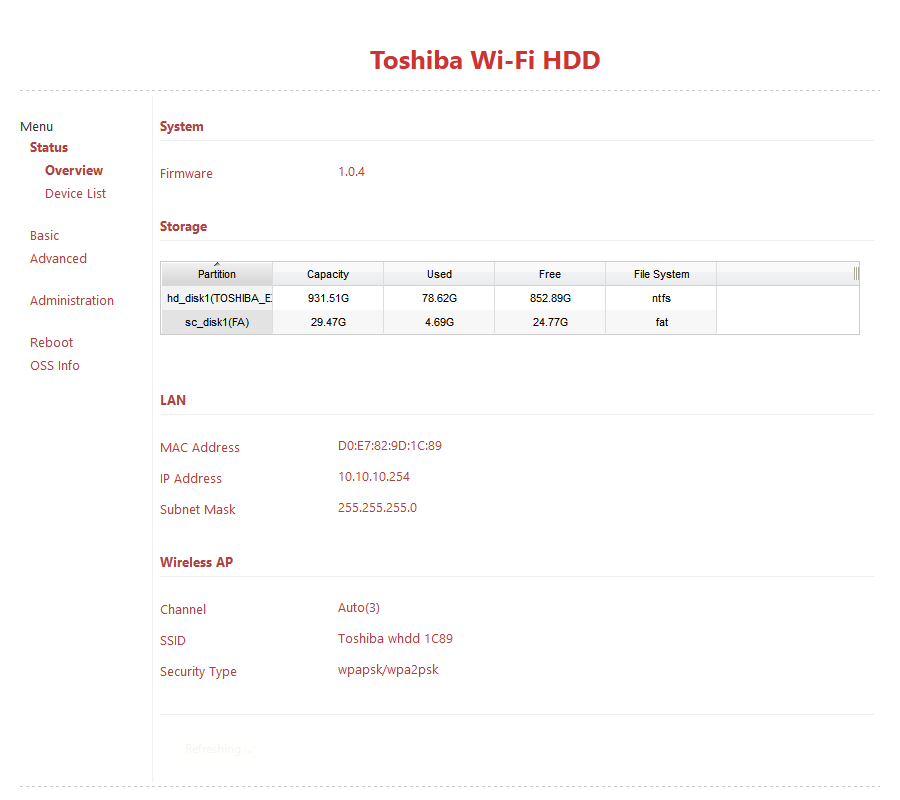
Task: Click the 852.89G free cell
Action: (x=550, y=298)
